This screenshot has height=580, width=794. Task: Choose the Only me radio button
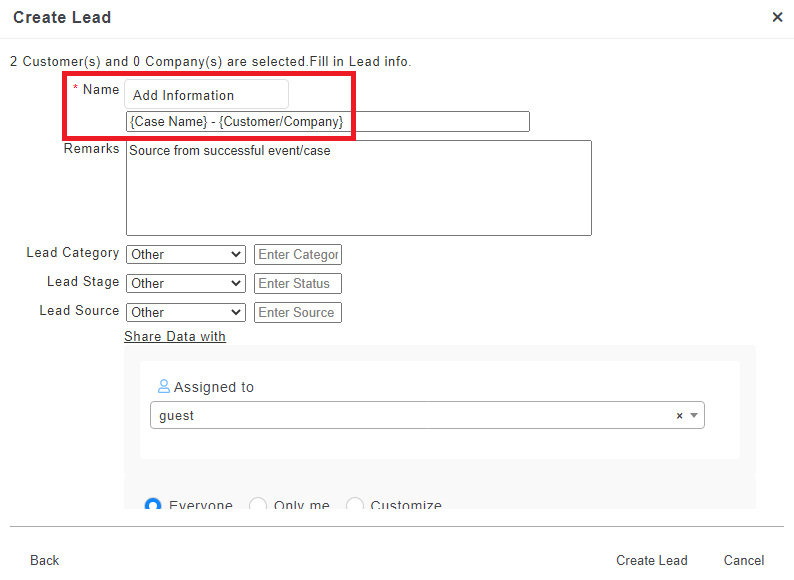[257, 506]
